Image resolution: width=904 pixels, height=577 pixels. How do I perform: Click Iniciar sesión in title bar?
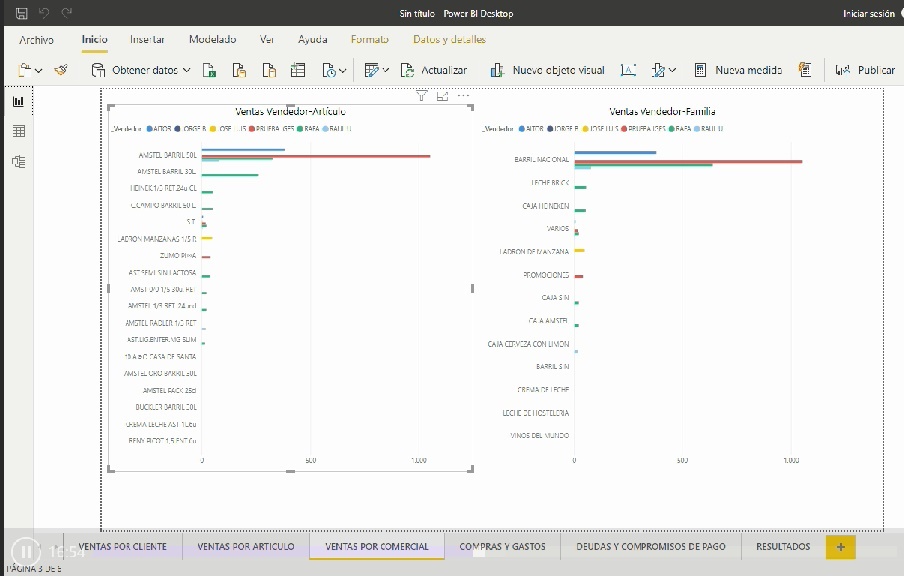[868, 13]
